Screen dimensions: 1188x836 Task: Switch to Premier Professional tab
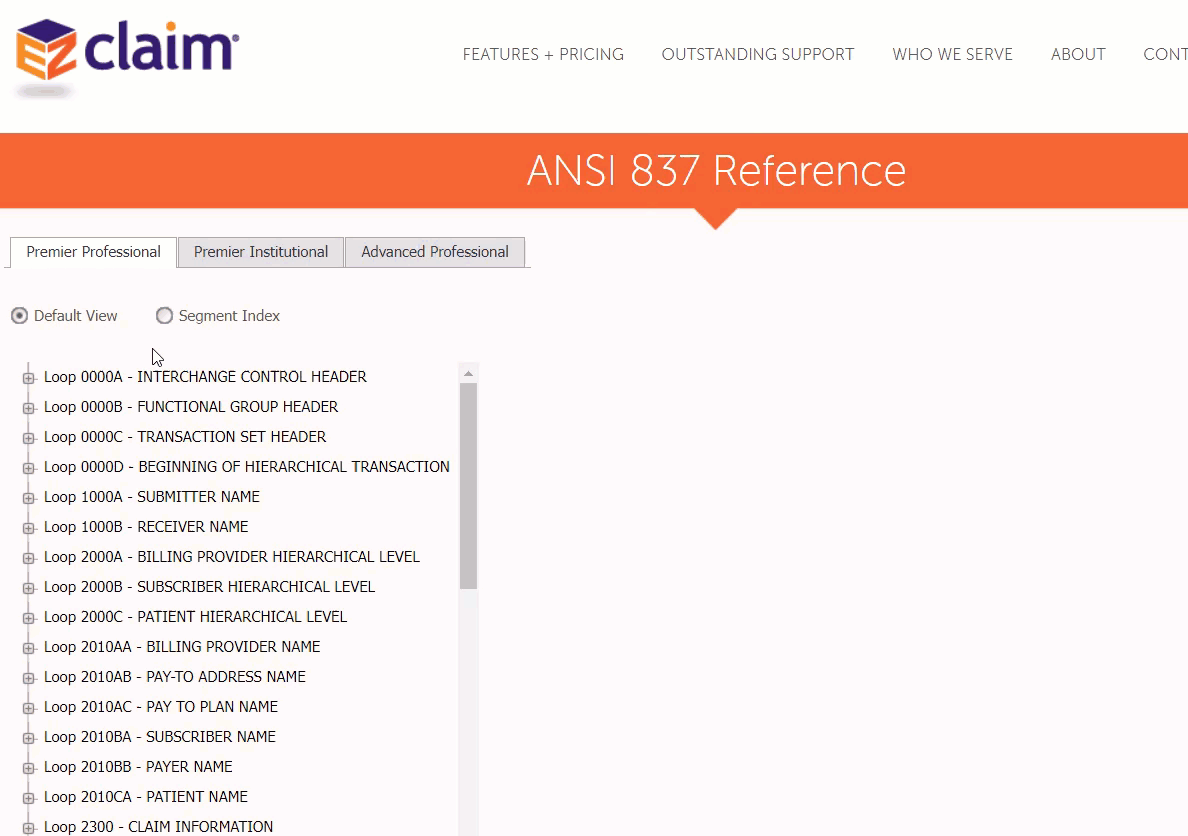[93, 252]
